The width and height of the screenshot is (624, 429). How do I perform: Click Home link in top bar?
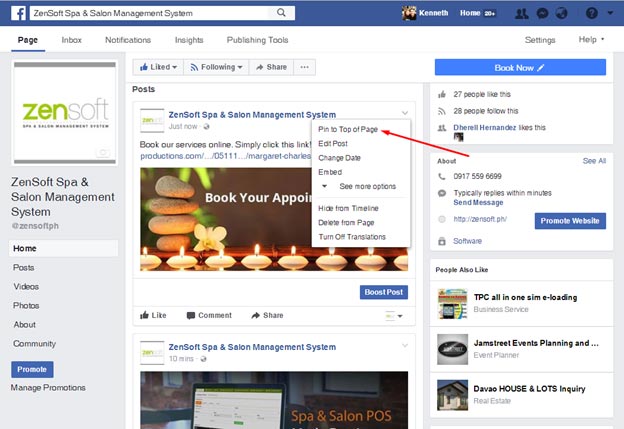pos(470,13)
